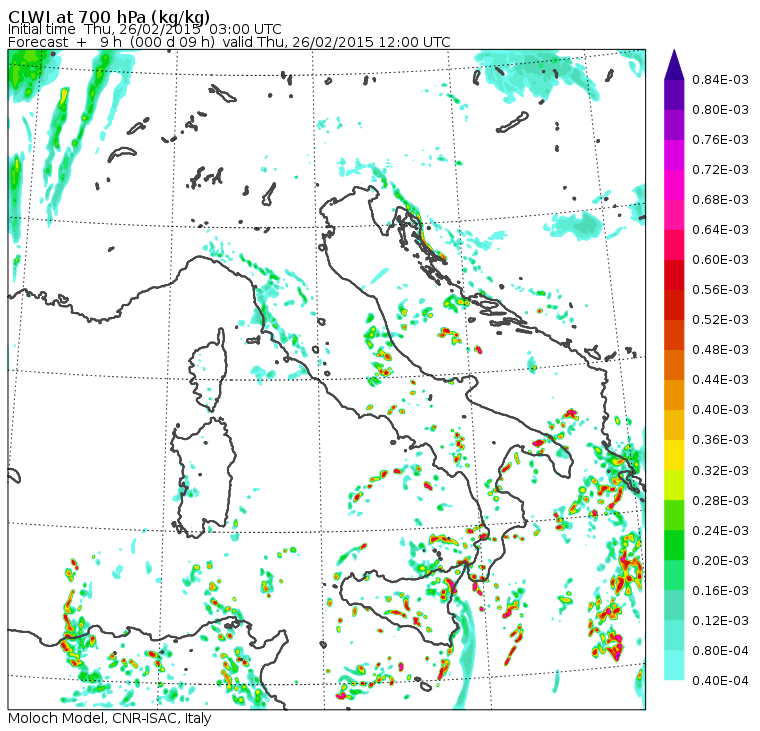
Task: Click the 0.40E-04 colorbar label
Action: 720,681
